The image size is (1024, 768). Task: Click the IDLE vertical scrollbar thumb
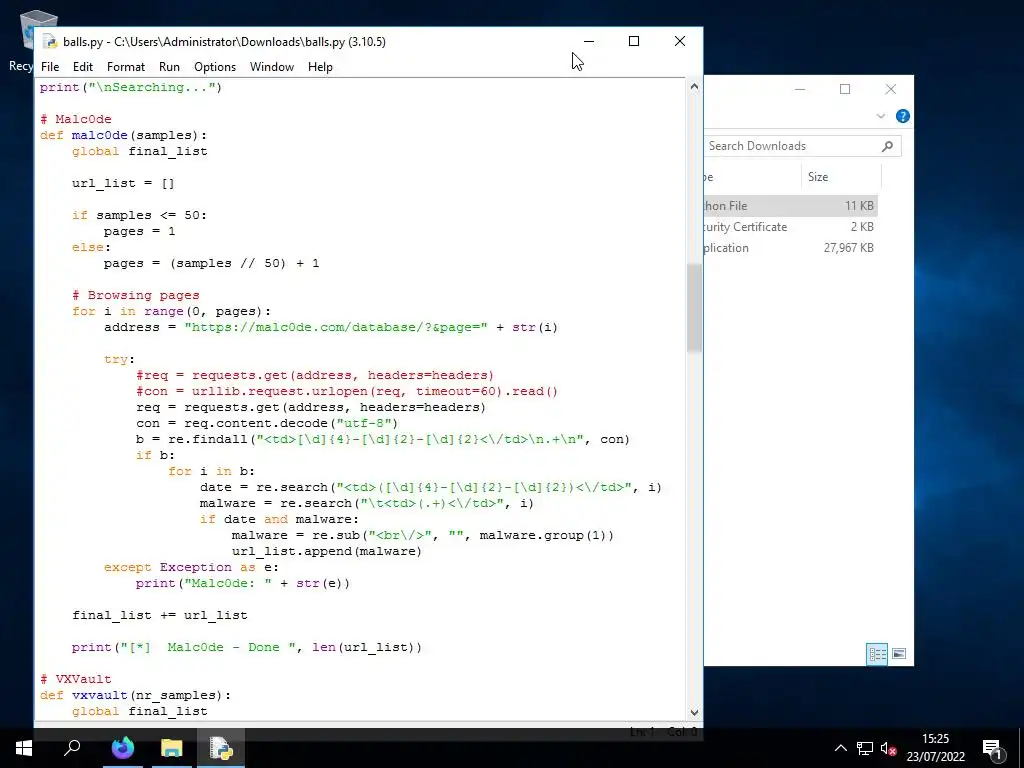point(694,308)
